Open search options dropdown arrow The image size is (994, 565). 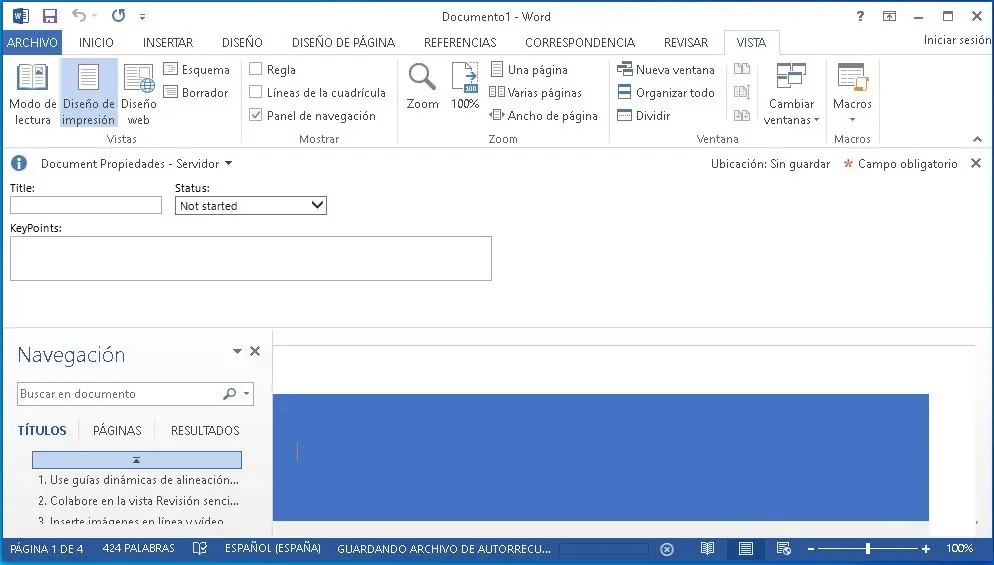click(247, 394)
